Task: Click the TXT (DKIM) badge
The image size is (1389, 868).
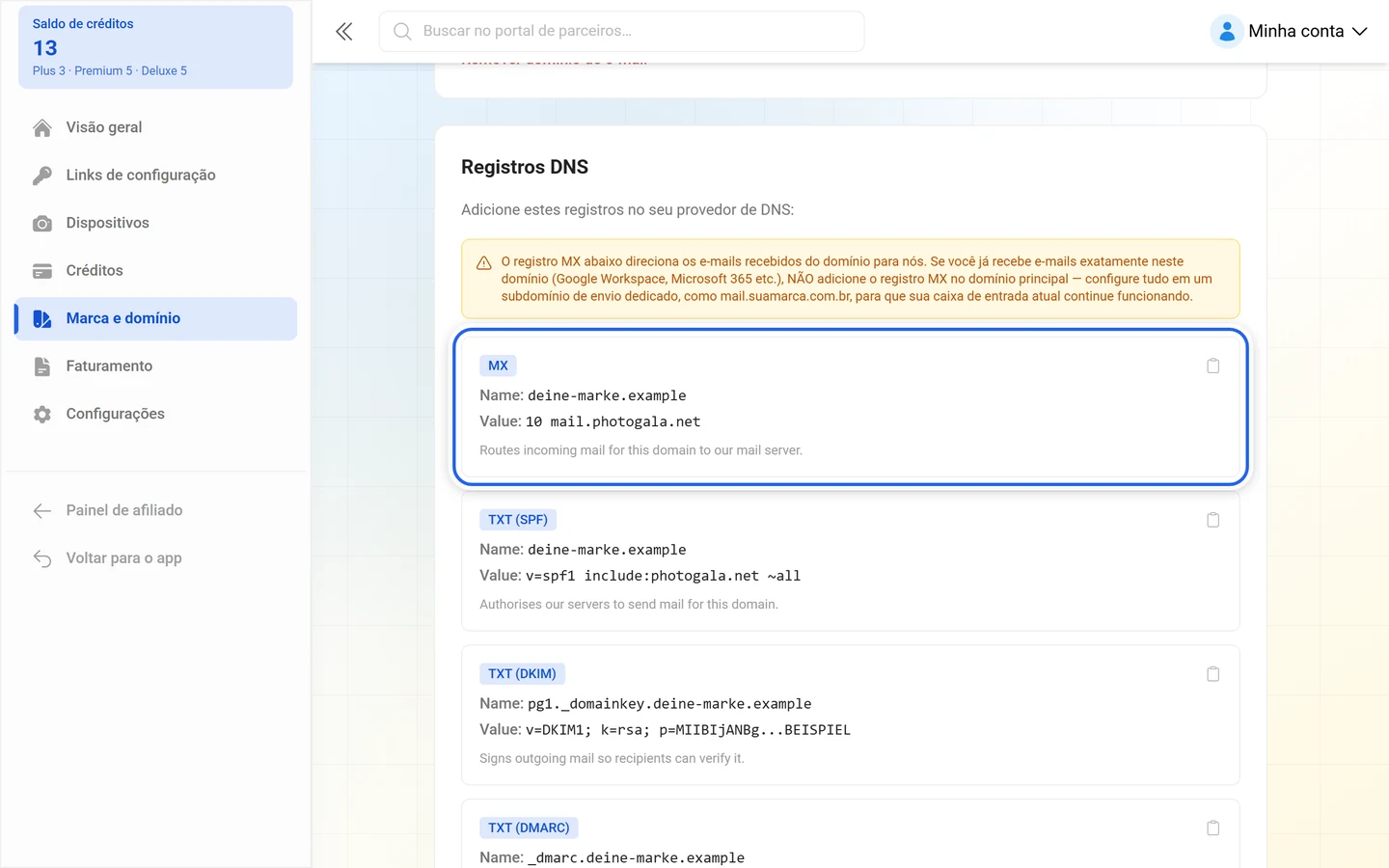Action: (522, 674)
